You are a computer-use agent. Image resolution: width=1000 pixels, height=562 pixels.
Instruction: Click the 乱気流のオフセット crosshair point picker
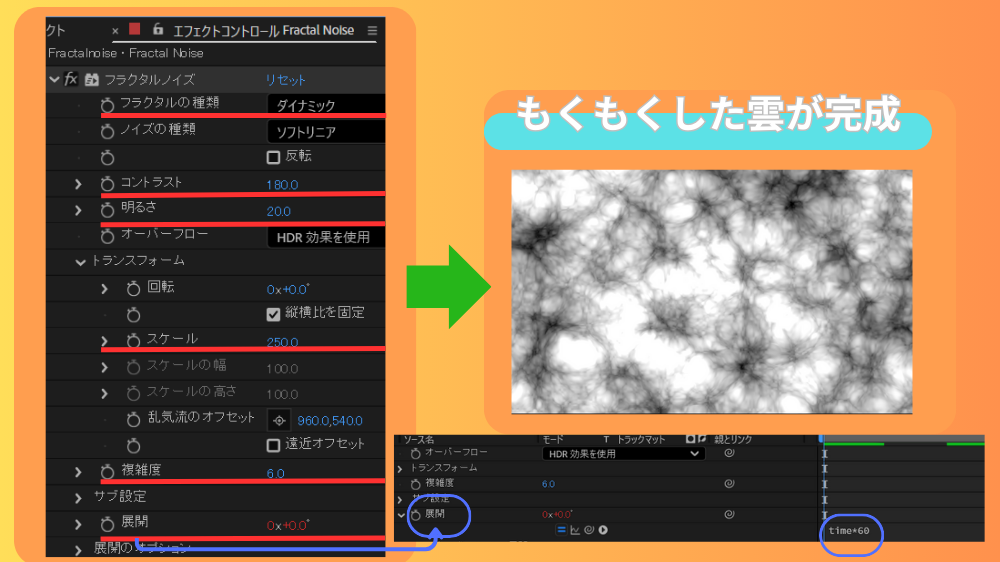coord(279,420)
